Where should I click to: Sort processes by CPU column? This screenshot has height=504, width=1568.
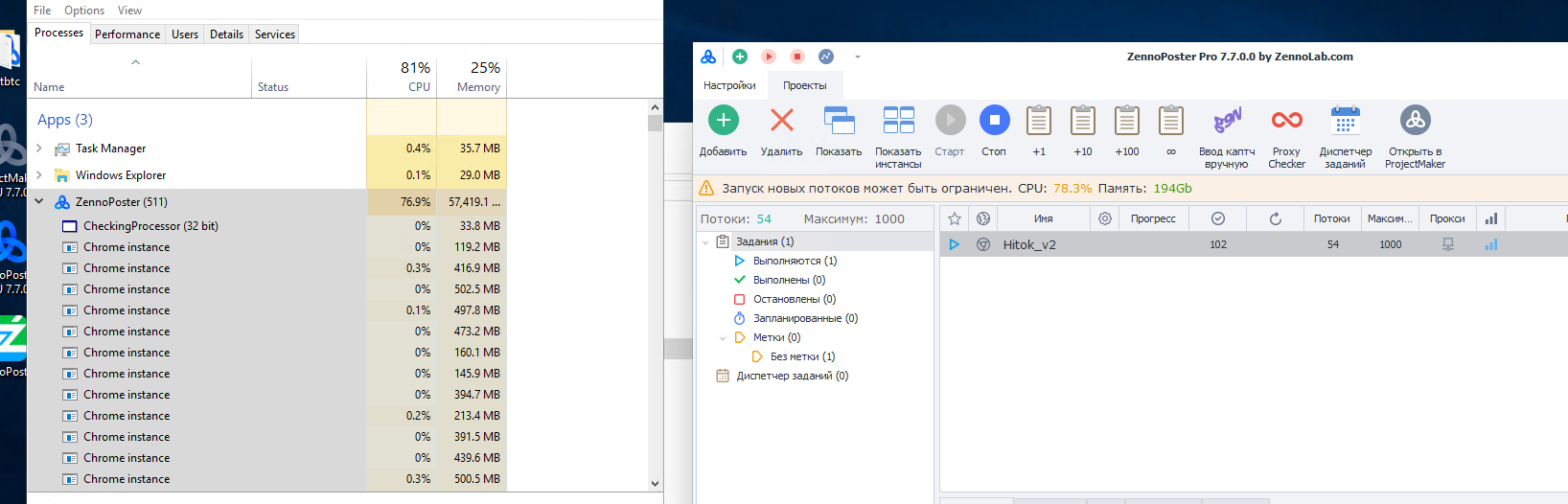coord(402,78)
